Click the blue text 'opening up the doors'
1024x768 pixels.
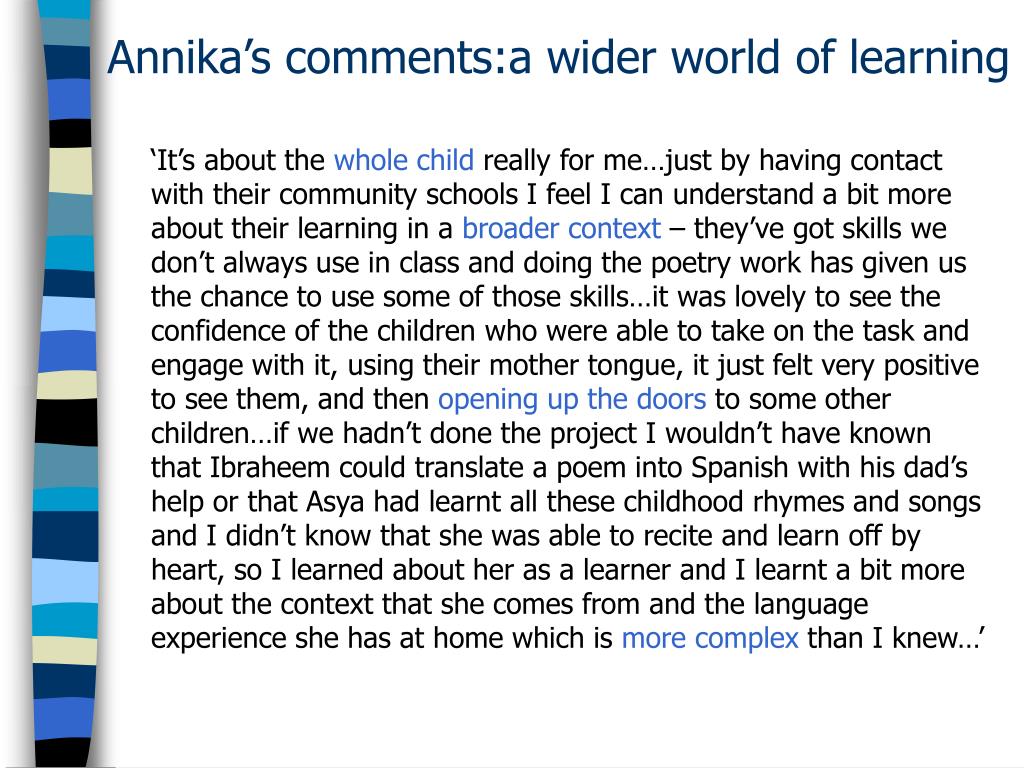coord(572,400)
